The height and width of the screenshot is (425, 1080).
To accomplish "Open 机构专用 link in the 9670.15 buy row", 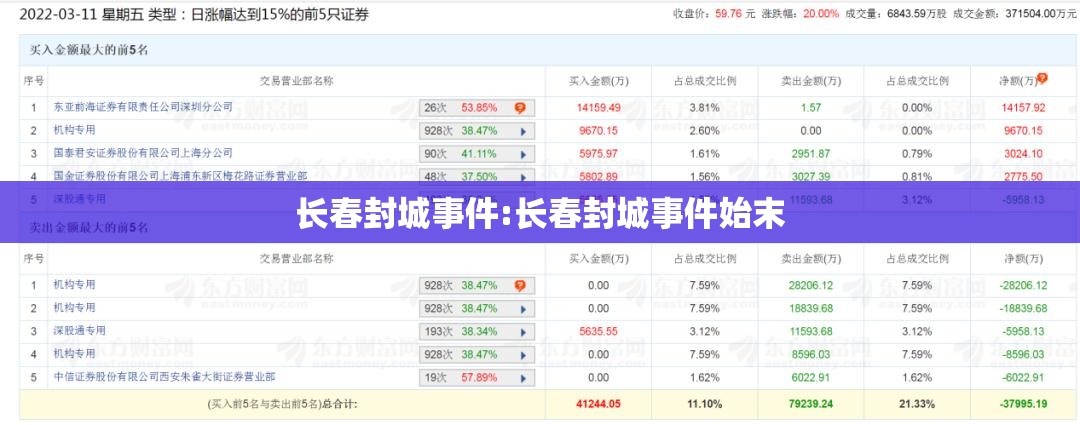I will (x=74, y=129).
